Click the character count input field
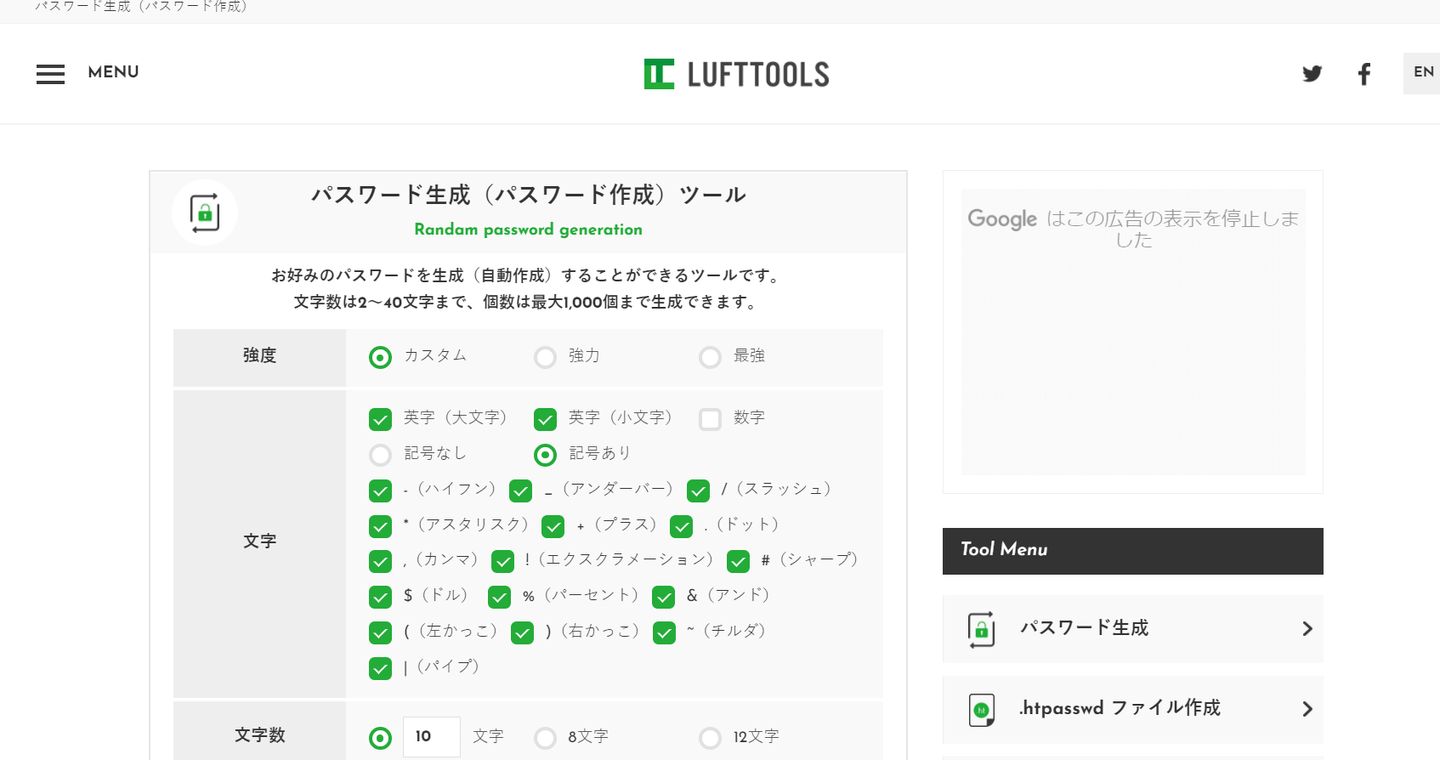Viewport: 1440px width, 760px height. pos(431,737)
